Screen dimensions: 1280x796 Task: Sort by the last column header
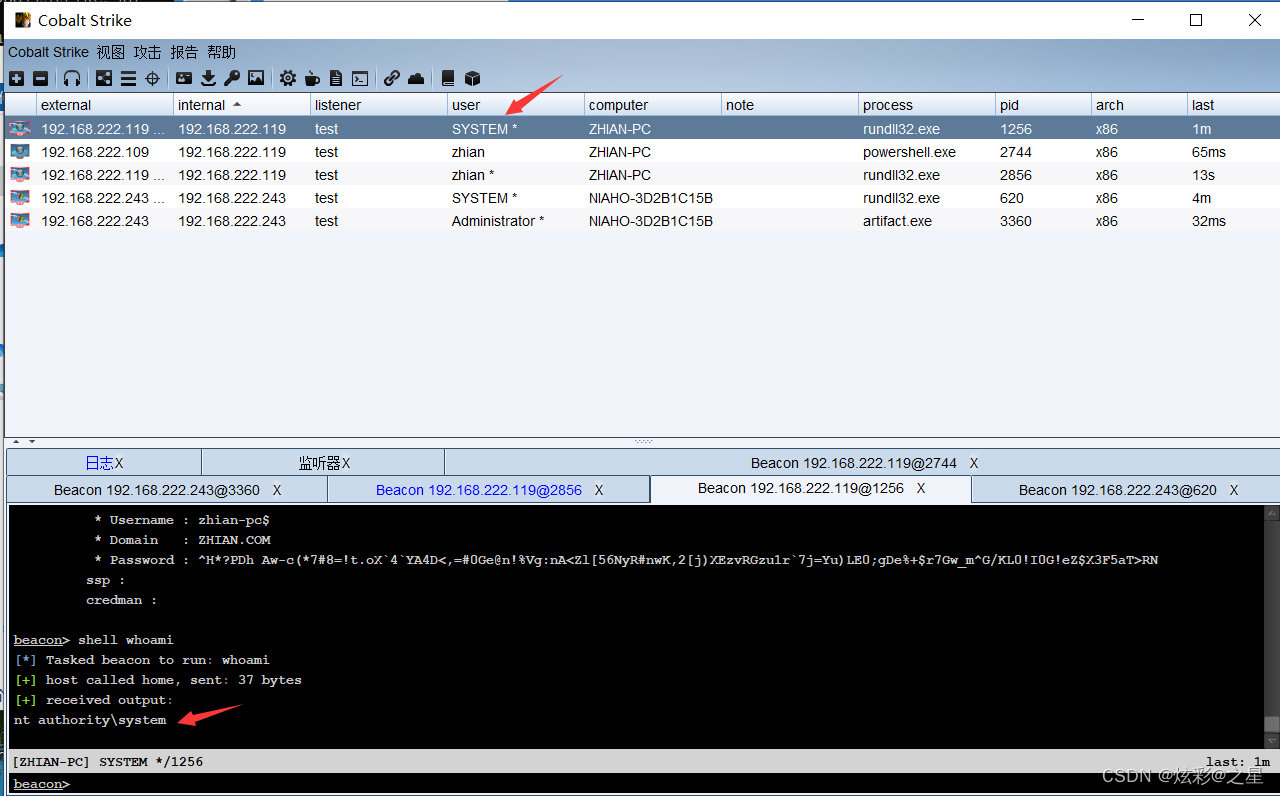click(x=1233, y=104)
